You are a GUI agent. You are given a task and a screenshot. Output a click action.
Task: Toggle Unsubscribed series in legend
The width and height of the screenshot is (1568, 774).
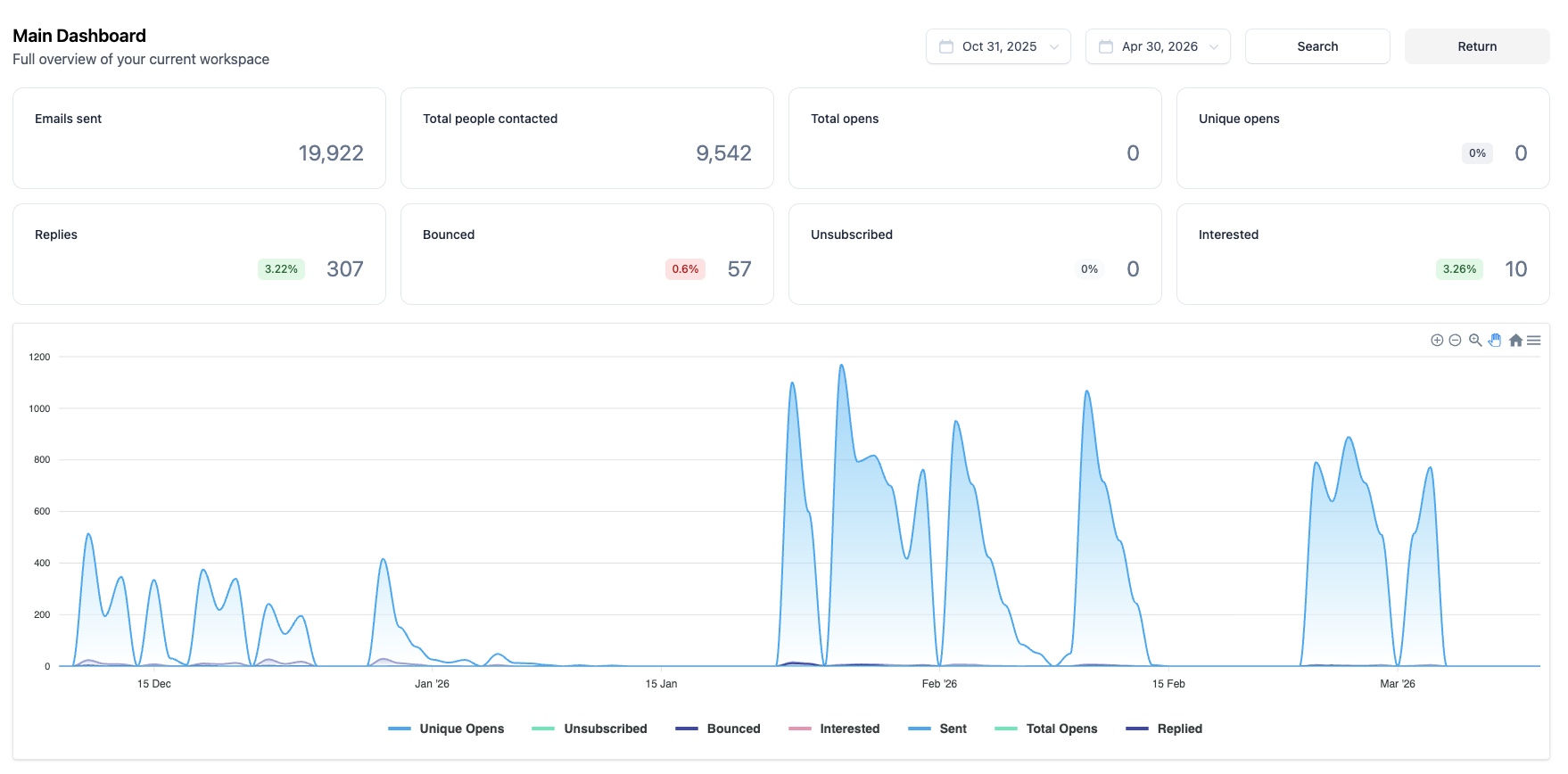click(590, 729)
